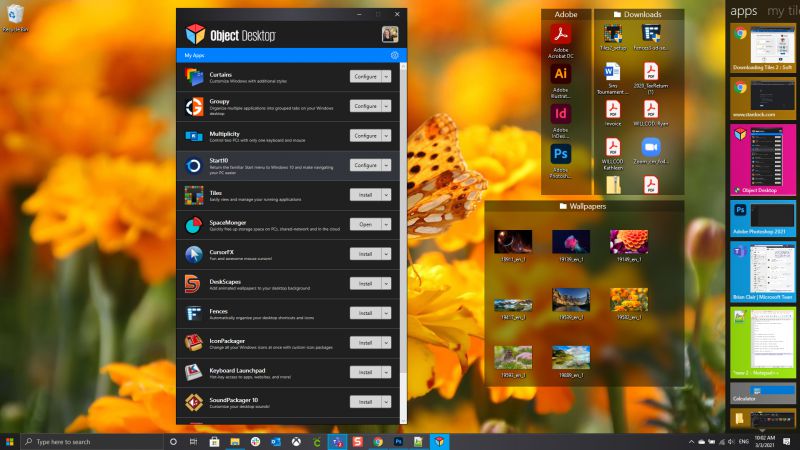Click Install button for Fences

pos(364,313)
